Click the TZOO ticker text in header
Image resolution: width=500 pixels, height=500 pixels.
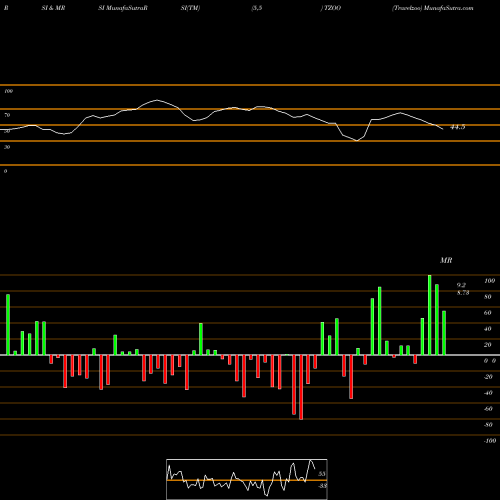(332, 8)
